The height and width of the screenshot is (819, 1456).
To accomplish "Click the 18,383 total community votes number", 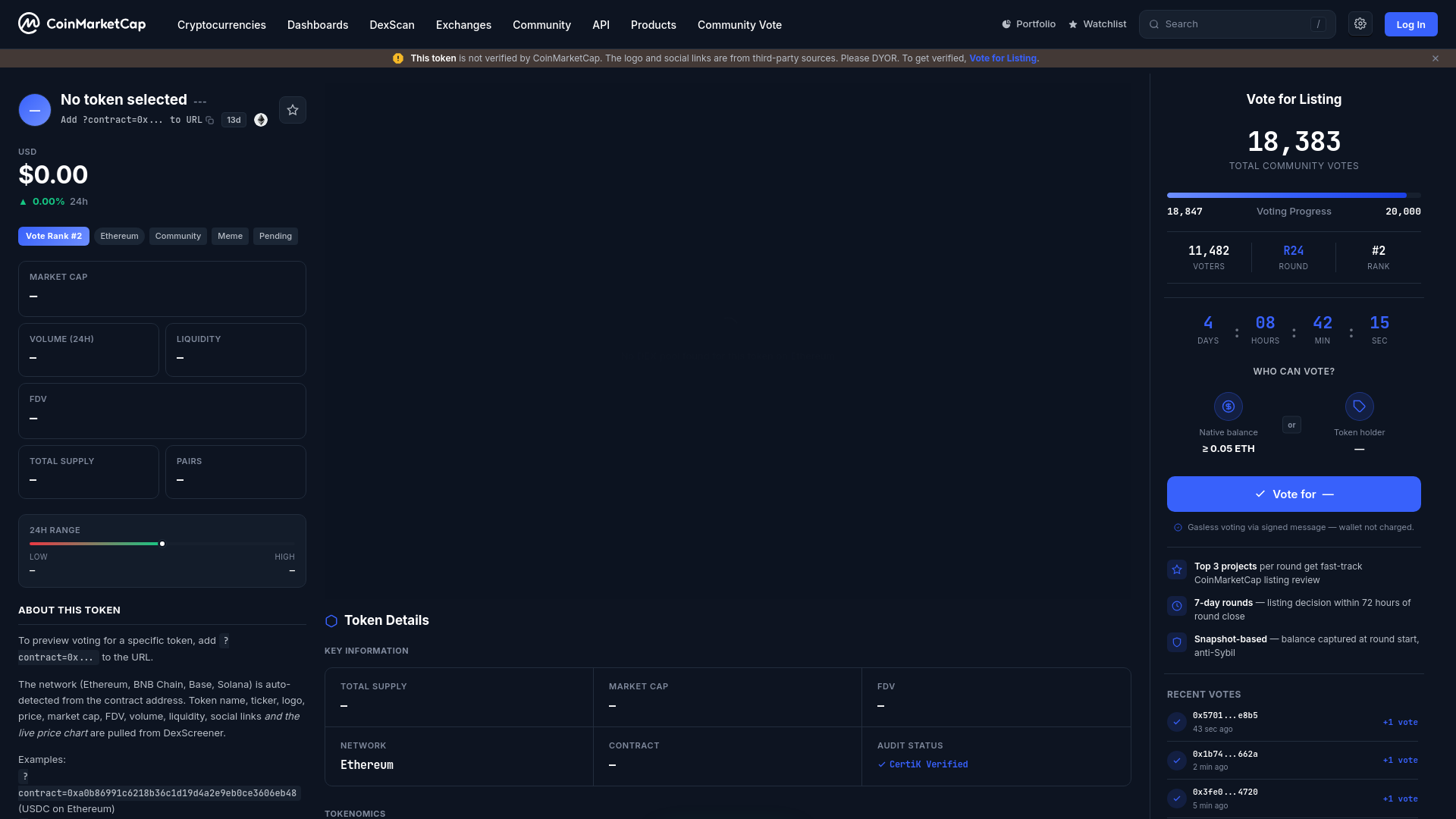I will (x=1294, y=142).
